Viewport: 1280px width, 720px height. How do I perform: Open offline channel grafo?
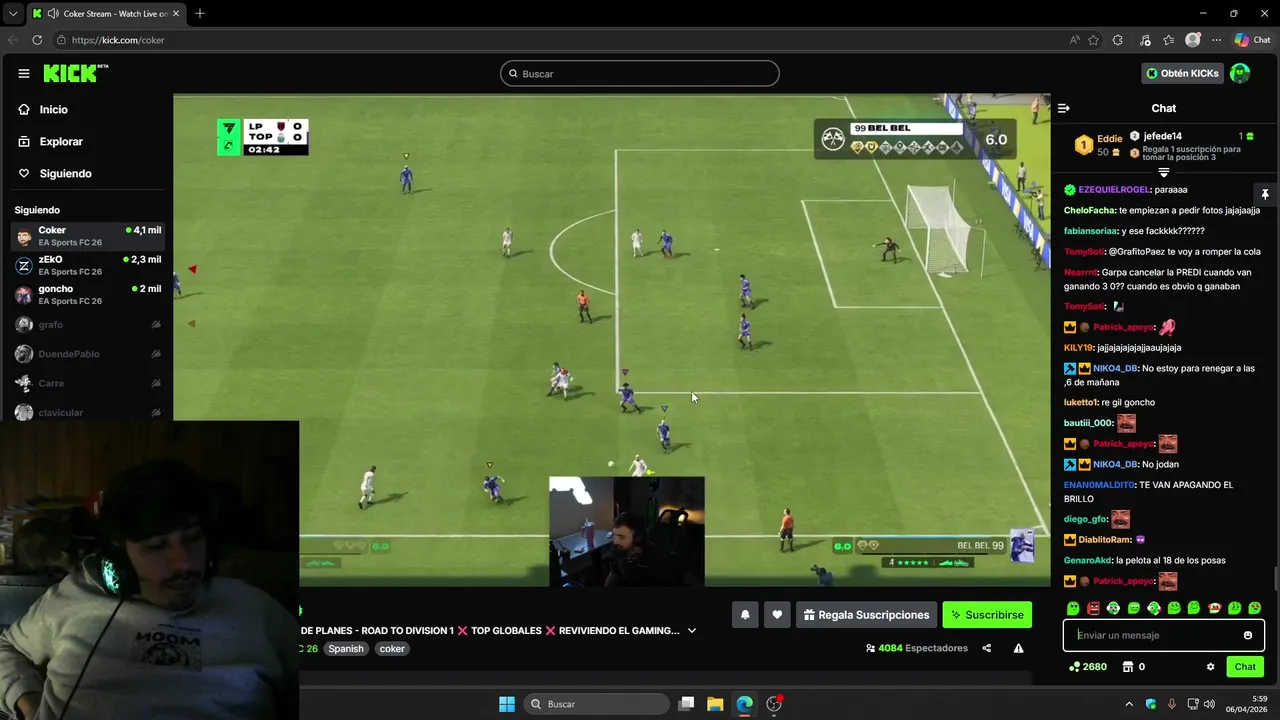[88, 325]
